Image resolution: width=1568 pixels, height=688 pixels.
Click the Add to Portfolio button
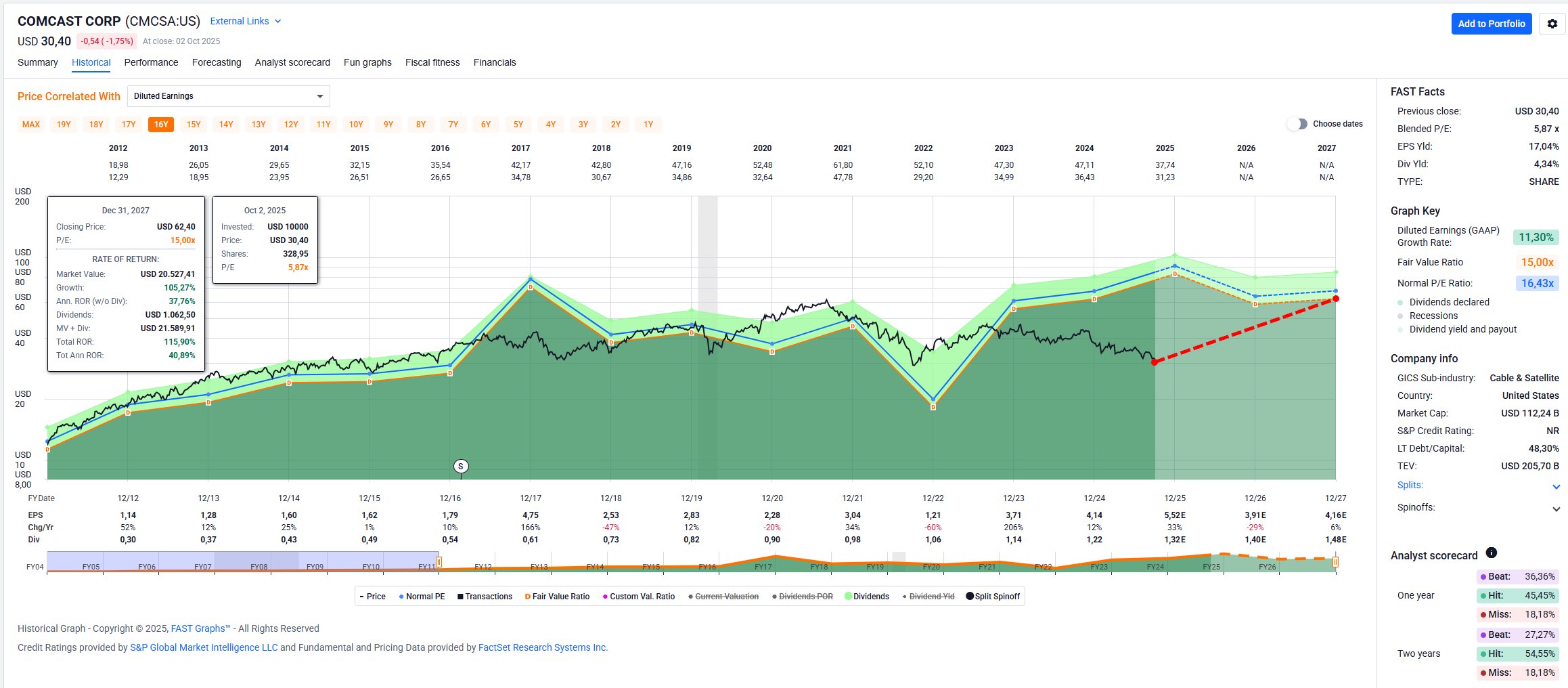1491,24
